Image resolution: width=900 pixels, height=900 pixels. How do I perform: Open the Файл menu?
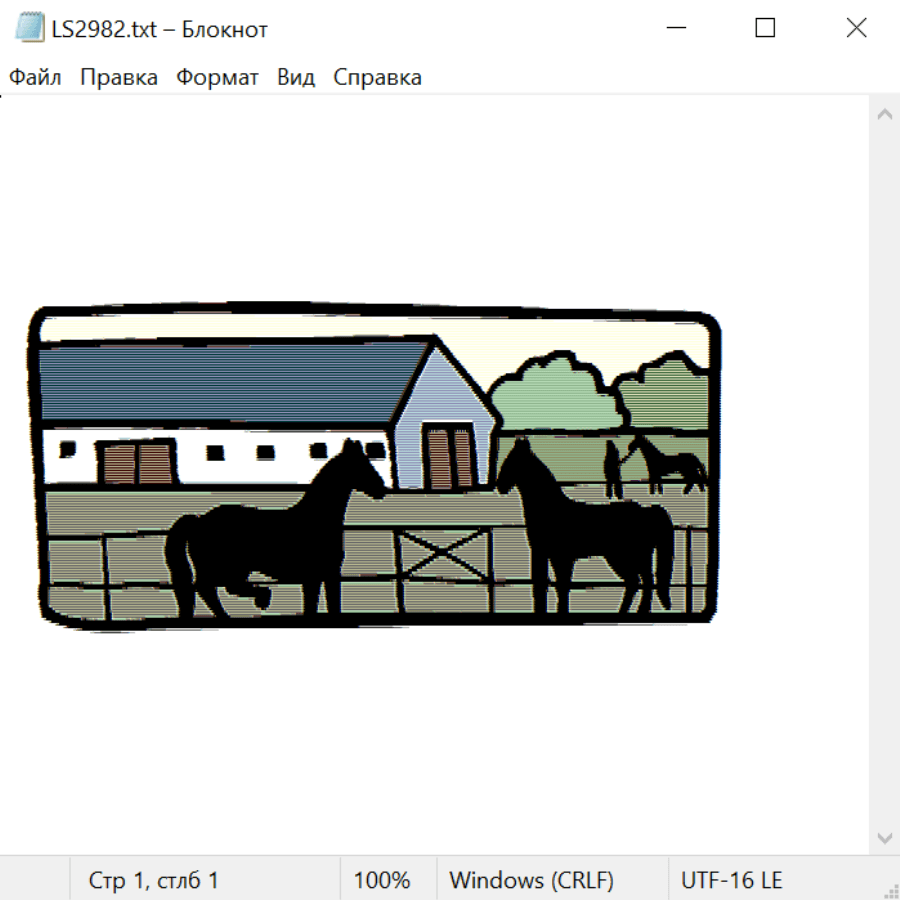[35, 77]
